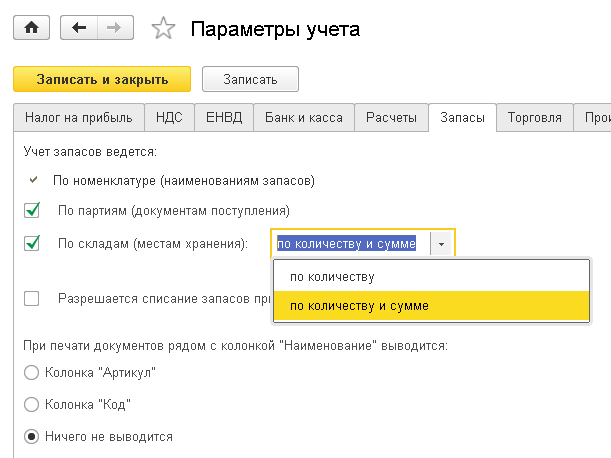
Task: Choose "по количеству и сумме" list option
Action: pyautogui.click(x=359, y=306)
